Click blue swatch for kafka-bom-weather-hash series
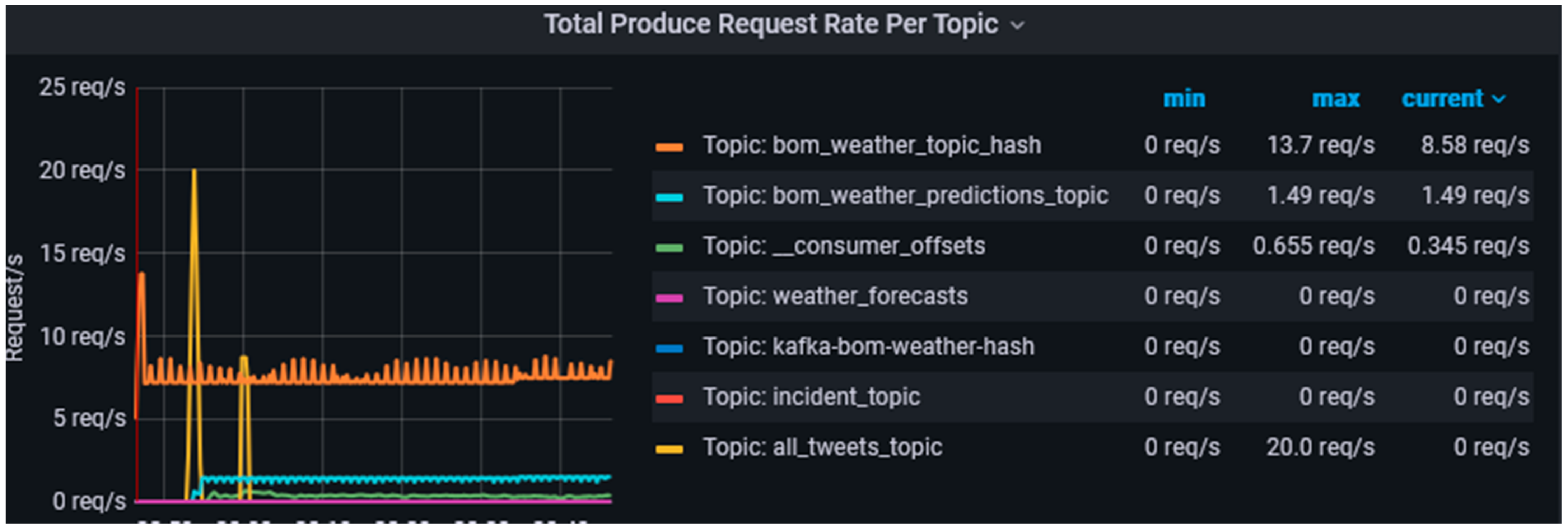 coord(669,348)
